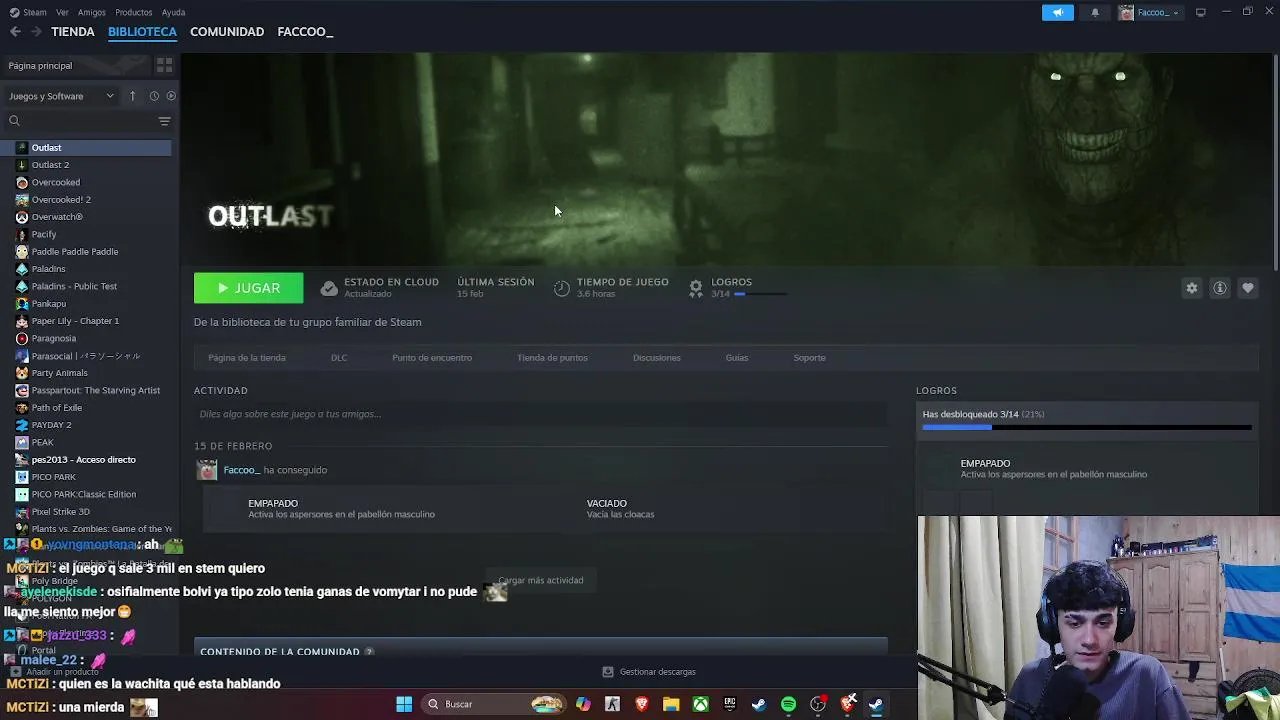Open File Explorer from taskbar
Viewport: 1280px width, 720px height.
pos(671,704)
